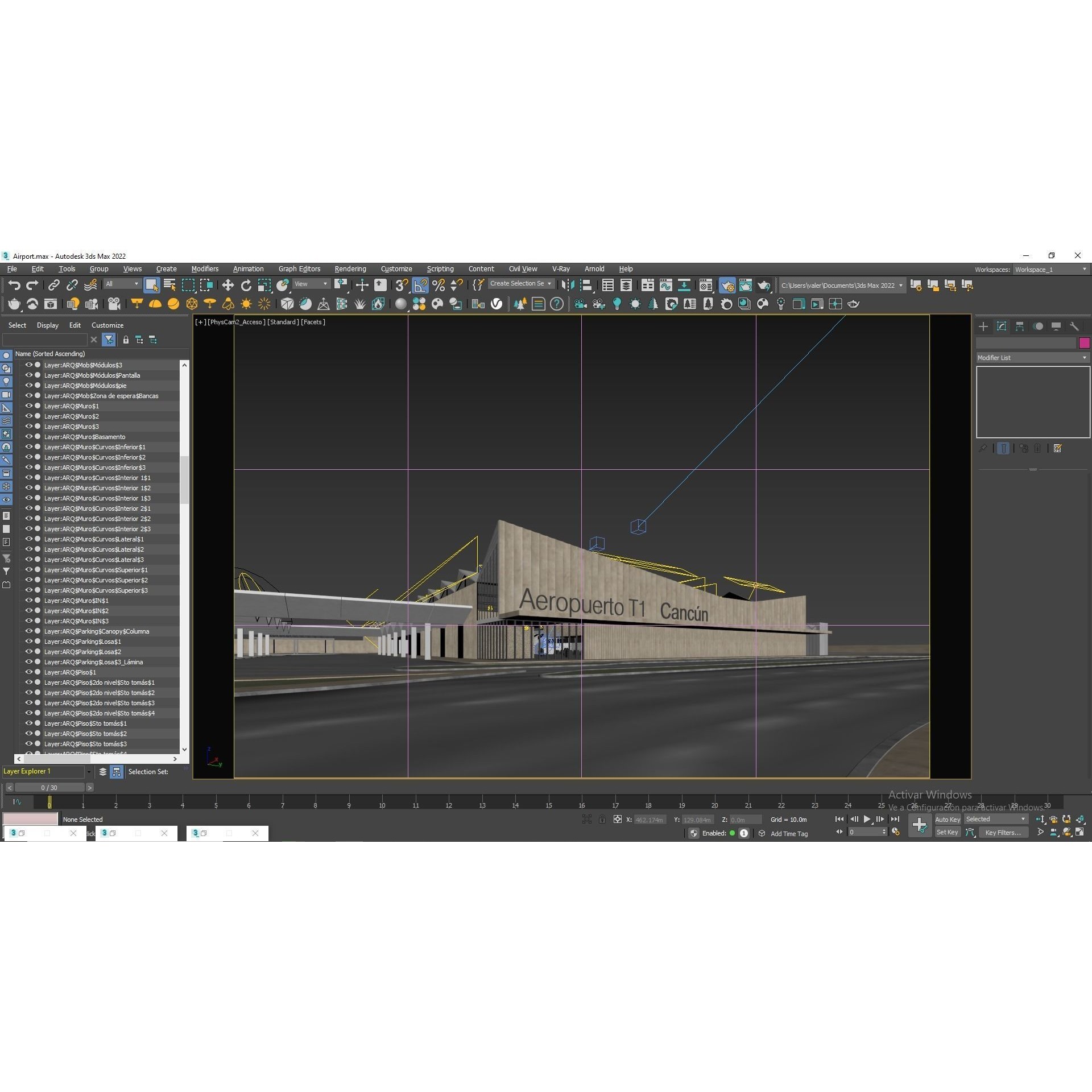Open the Workspace_1 dropdown

(1050, 270)
